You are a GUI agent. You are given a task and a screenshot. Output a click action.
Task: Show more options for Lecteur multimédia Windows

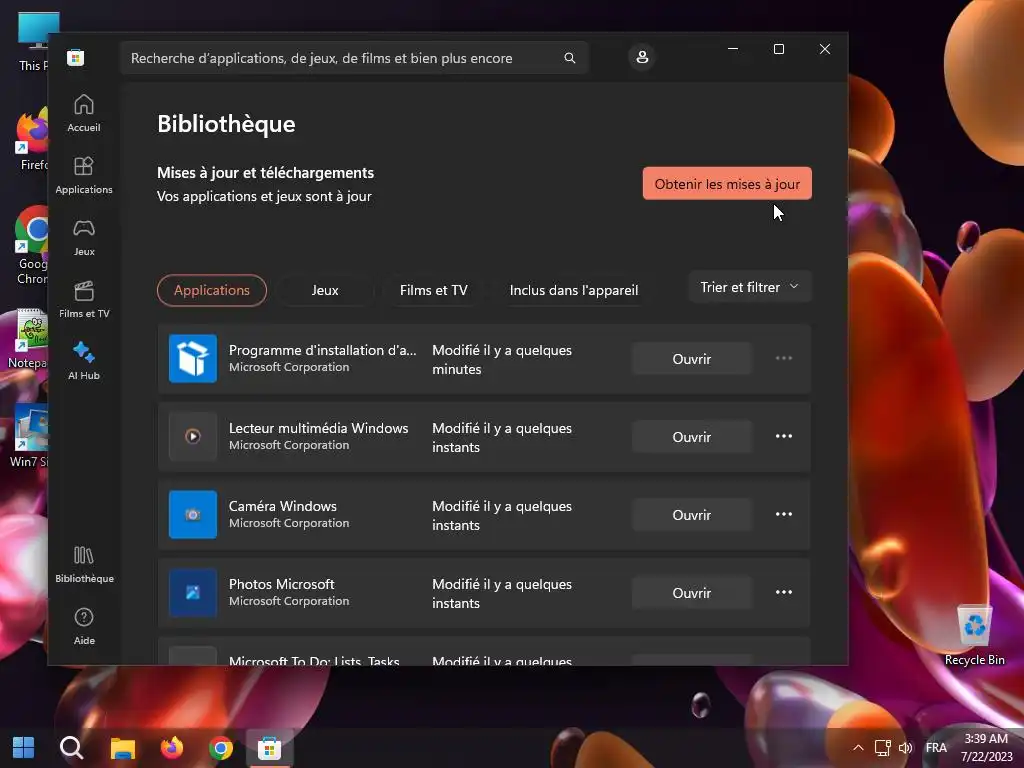pyautogui.click(x=784, y=436)
